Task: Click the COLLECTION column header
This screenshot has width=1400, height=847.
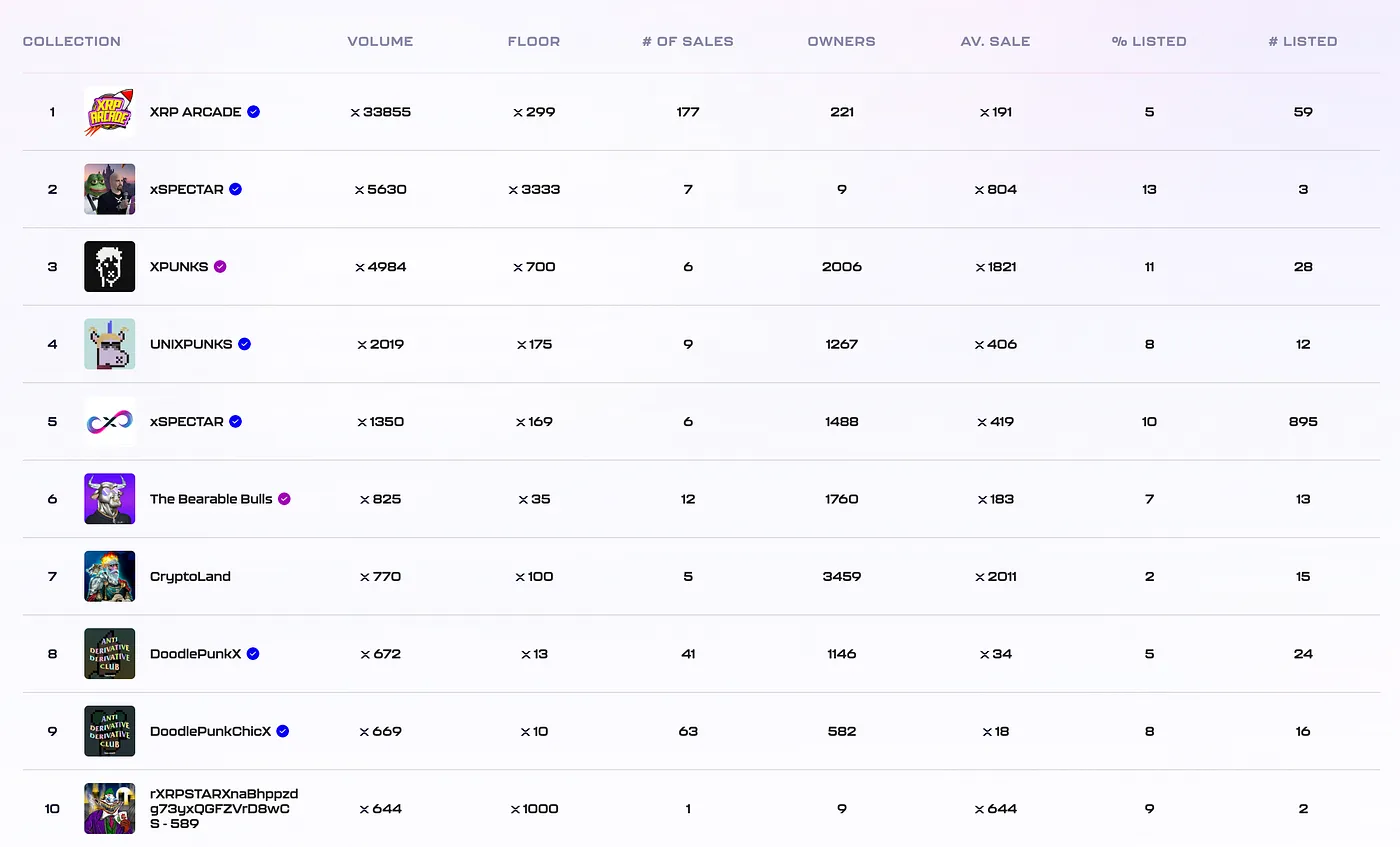Action: coord(71,41)
